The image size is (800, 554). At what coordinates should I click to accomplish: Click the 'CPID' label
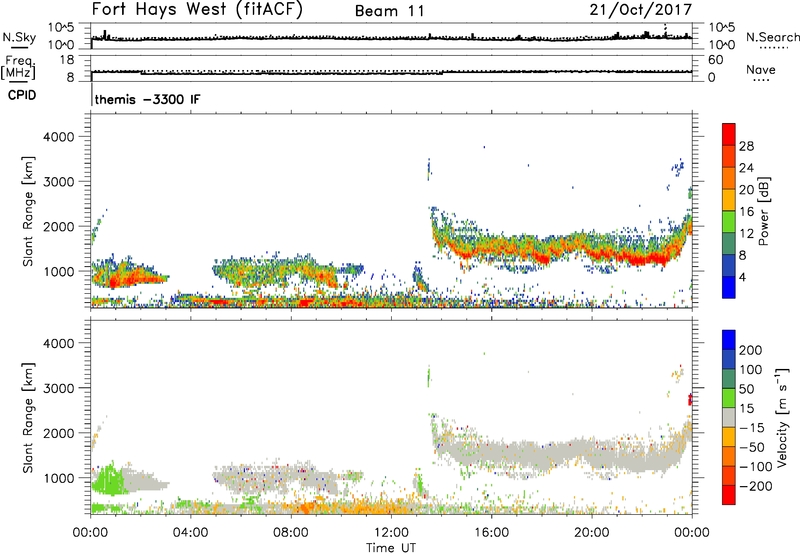point(22,95)
